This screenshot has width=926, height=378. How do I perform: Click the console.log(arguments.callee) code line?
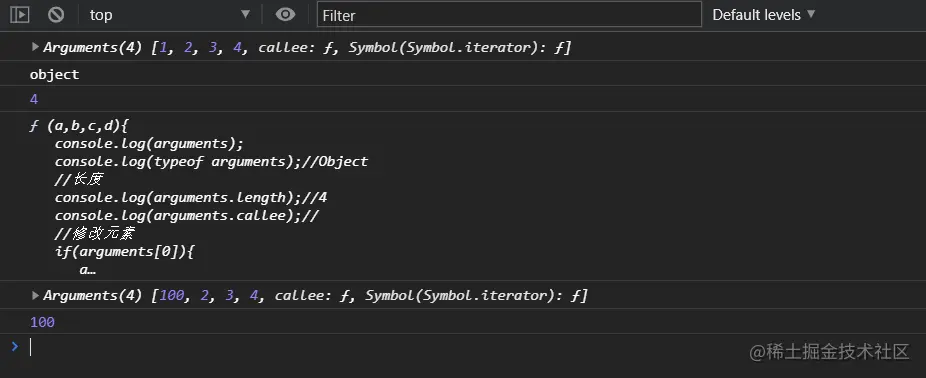pos(187,216)
